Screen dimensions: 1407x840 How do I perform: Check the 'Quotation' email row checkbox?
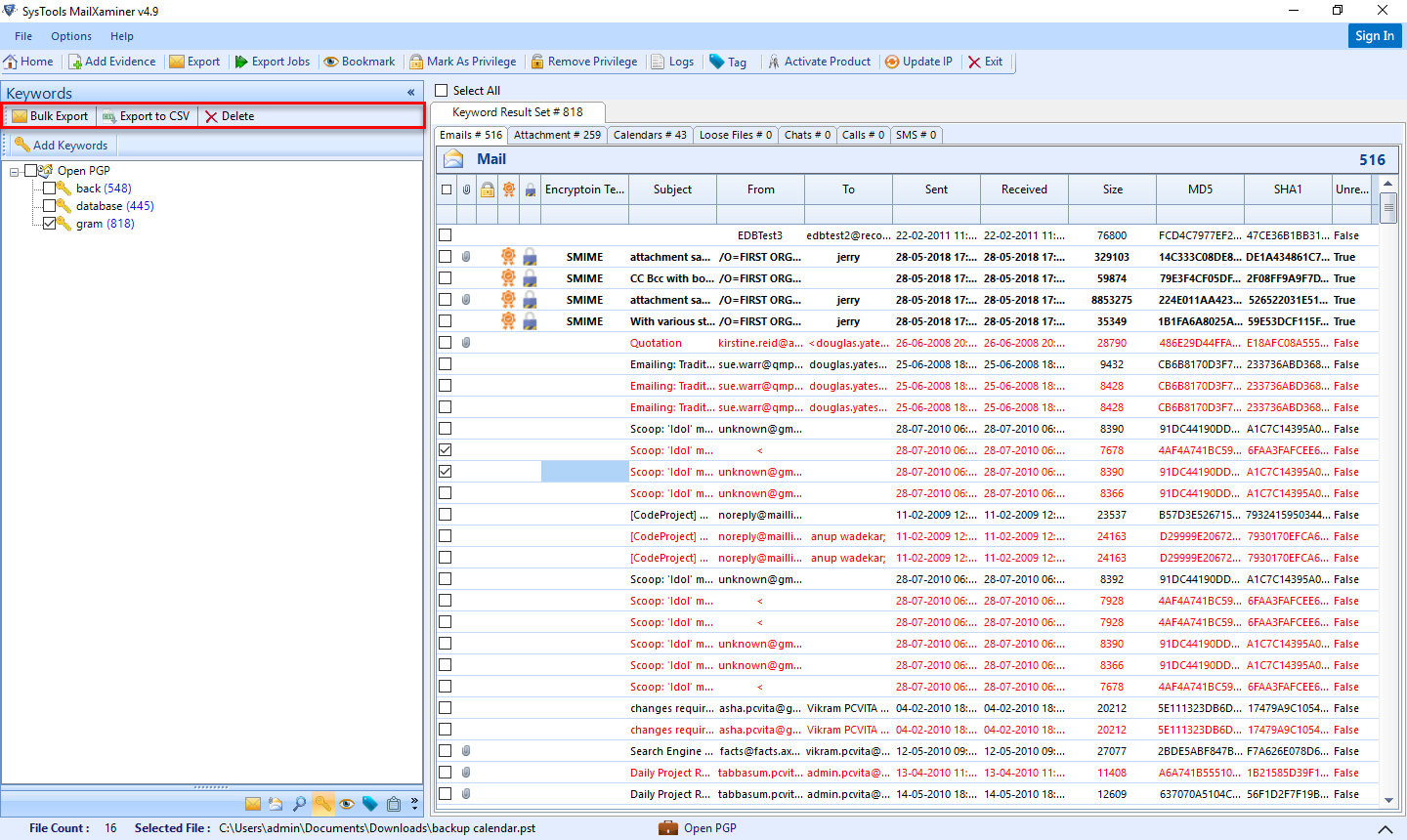(x=446, y=343)
